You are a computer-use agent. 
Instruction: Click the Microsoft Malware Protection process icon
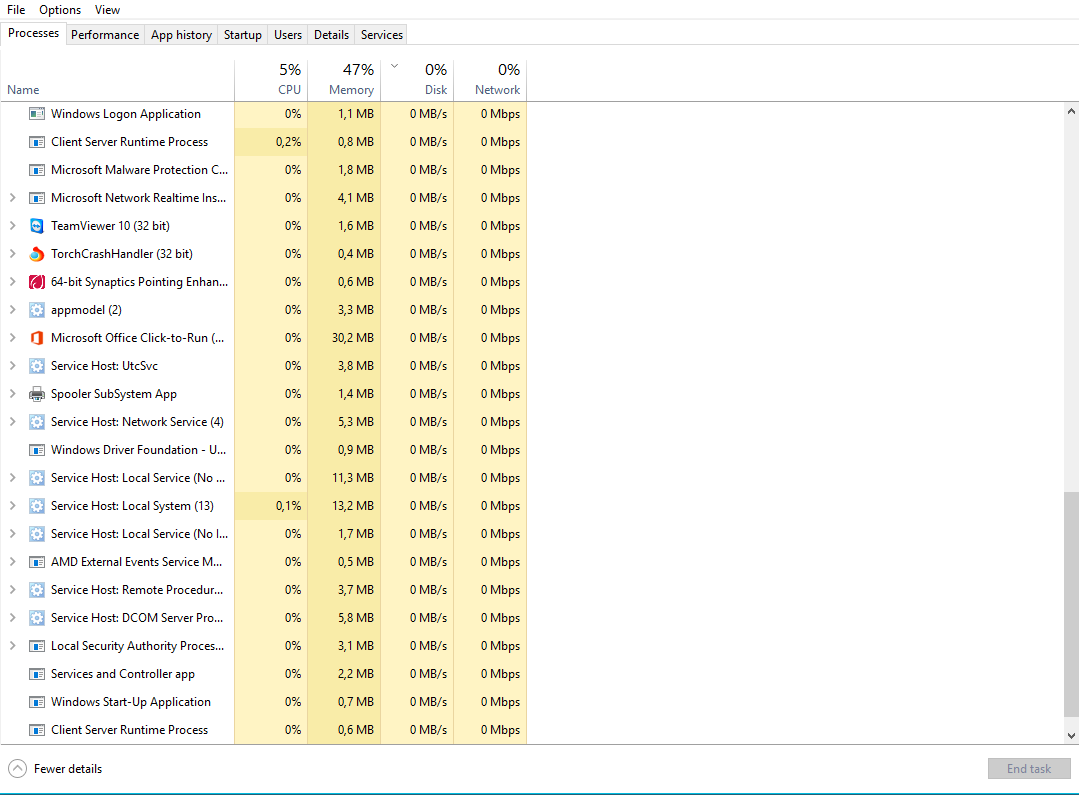coord(36,170)
